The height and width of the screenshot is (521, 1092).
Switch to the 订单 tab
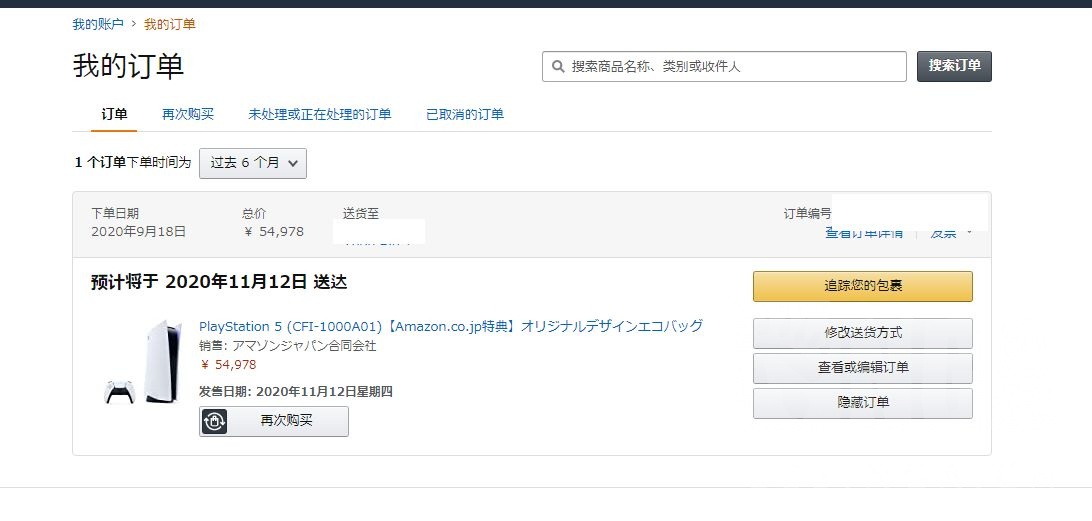click(115, 114)
